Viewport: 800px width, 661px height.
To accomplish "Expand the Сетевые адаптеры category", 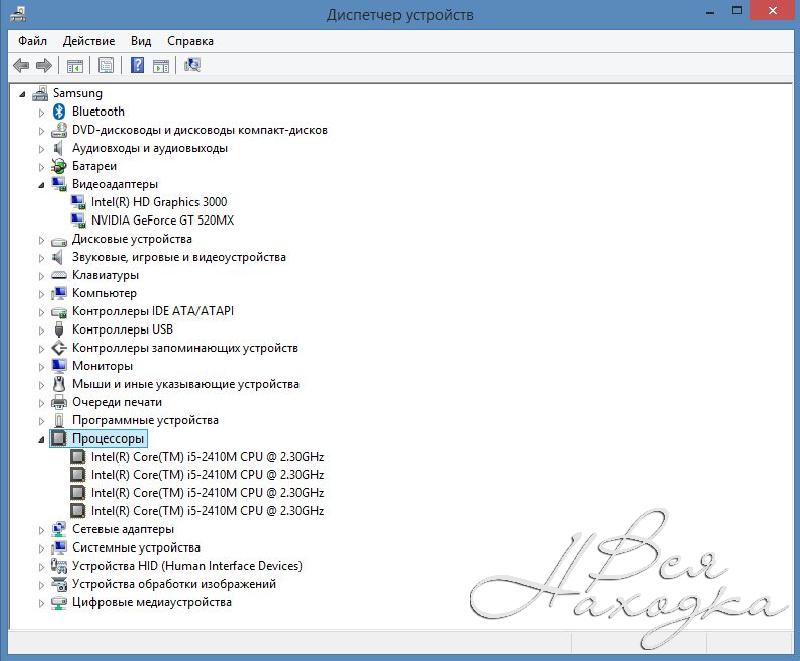I will 42,529.
